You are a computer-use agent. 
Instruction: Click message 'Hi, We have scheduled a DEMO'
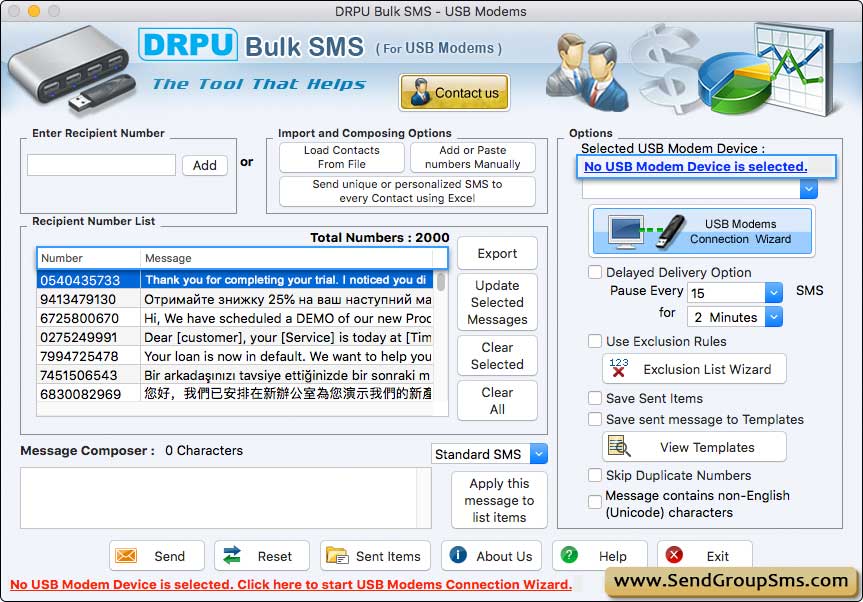click(x=287, y=318)
